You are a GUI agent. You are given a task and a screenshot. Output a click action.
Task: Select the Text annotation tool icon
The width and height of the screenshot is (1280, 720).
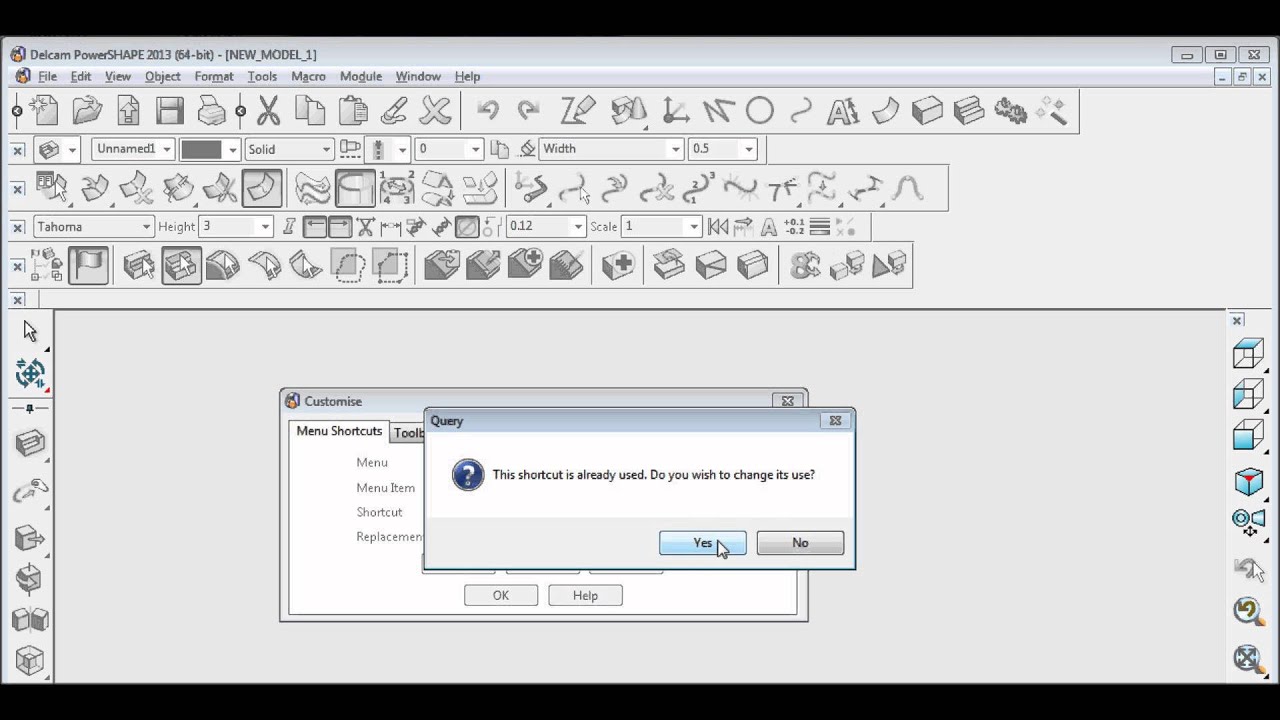(843, 110)
